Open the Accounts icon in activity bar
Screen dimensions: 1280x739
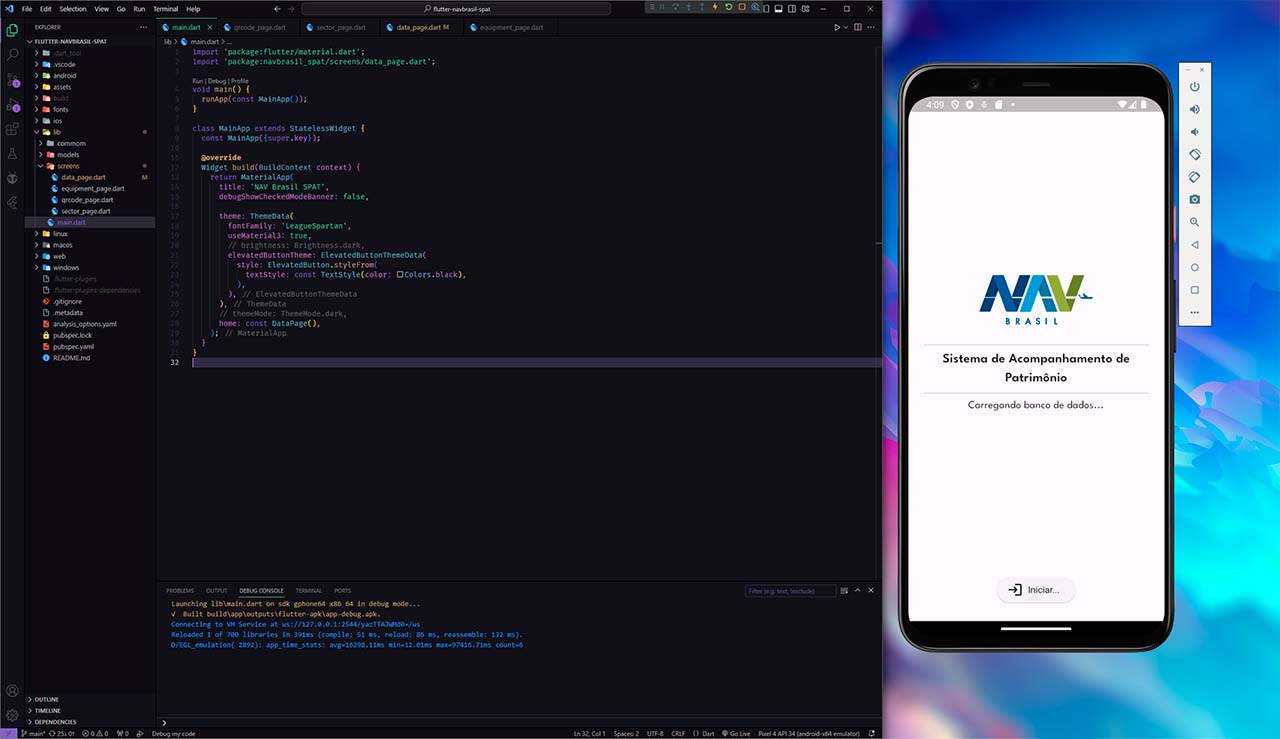[12, 691]
